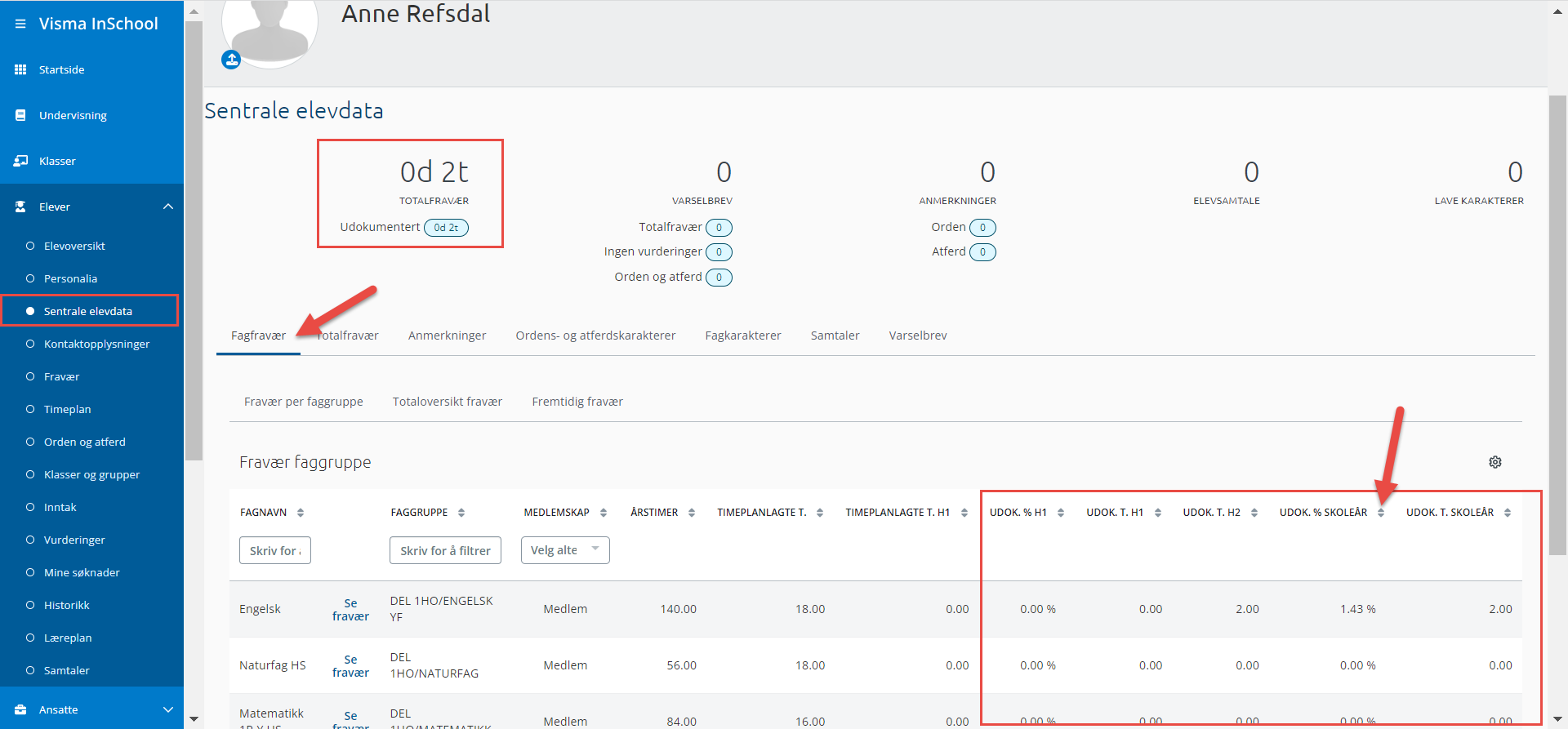This screenshot has height=729, width=1568.
Task: Open Mine søknader in sidebar
Action: click(x=82, y=572)
